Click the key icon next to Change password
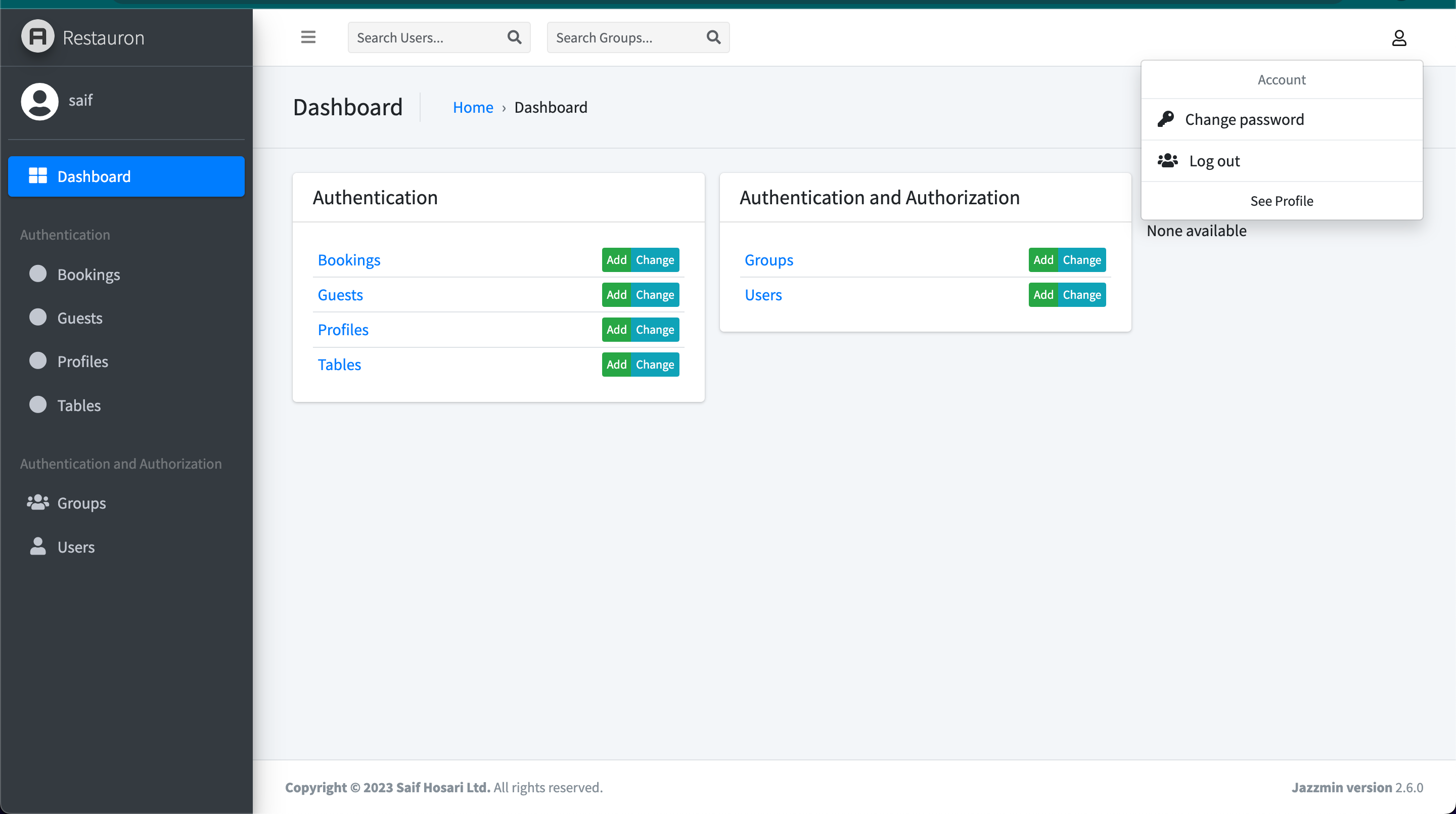Screen dimensions: 1456x814 [1168, 119]
